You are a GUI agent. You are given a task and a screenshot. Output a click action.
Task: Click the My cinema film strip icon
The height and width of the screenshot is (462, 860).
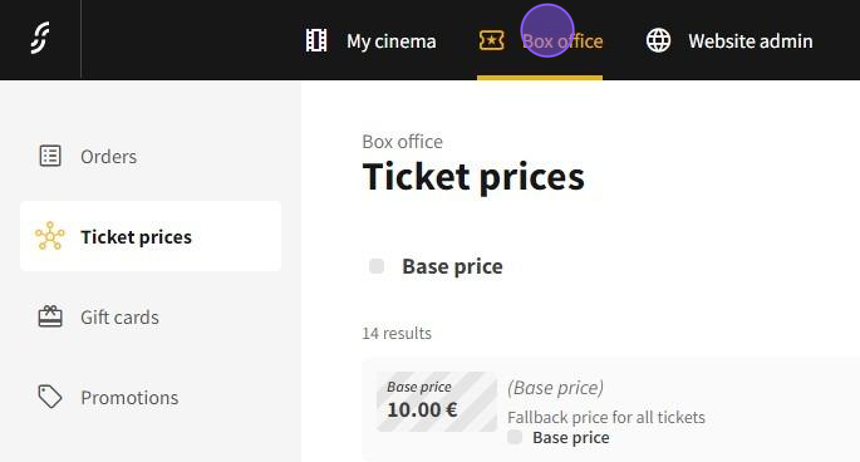tap(317, 40)
